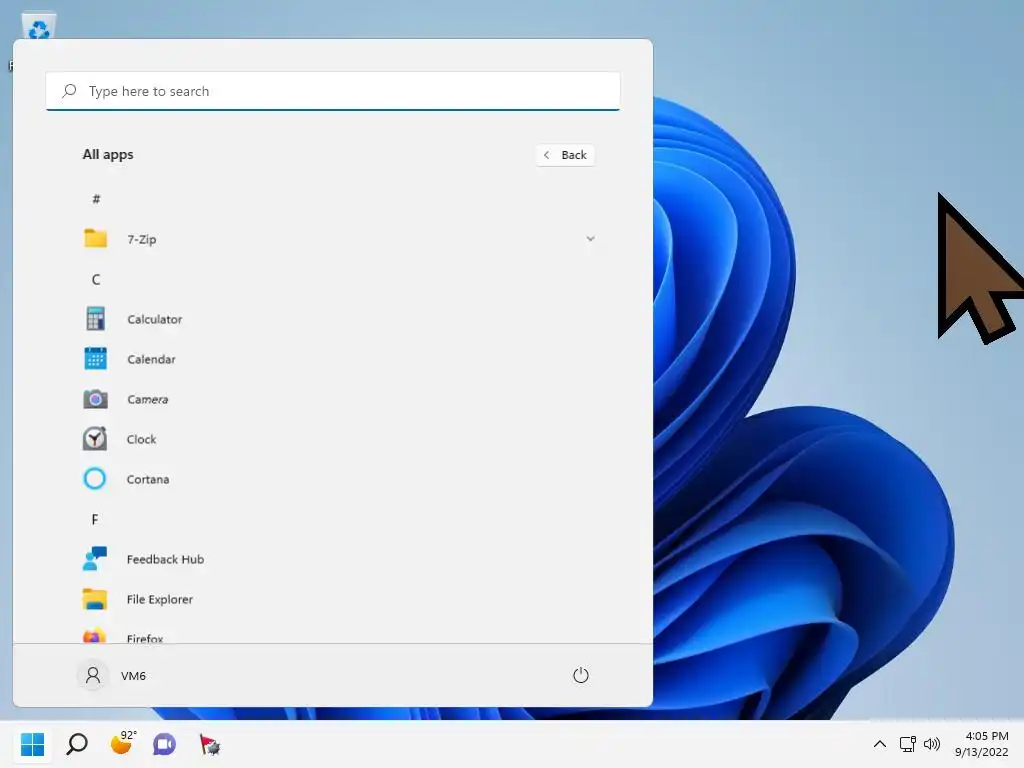Open network status tray icon
The height and width of the screenshot is (768, 1024).
[x=907, y=744]
